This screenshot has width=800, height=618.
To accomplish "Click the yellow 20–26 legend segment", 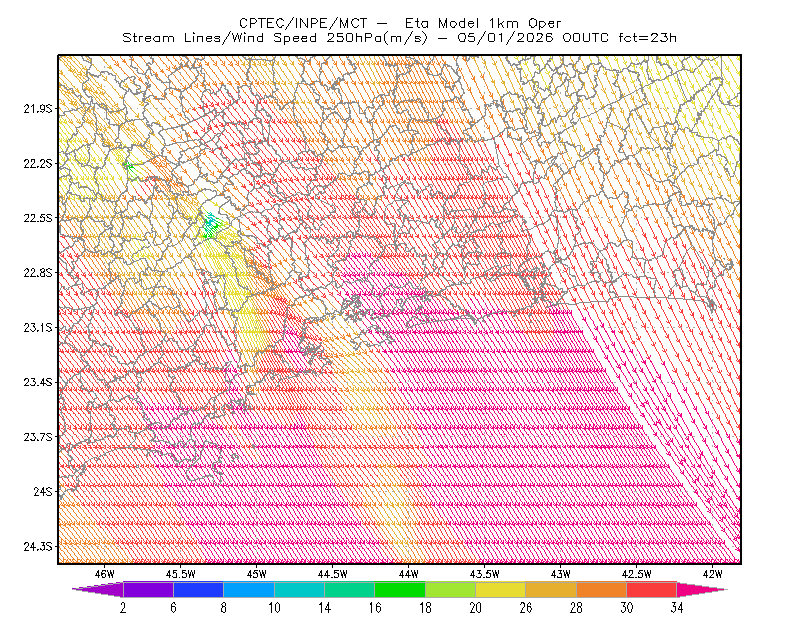I will coord(501,589).
